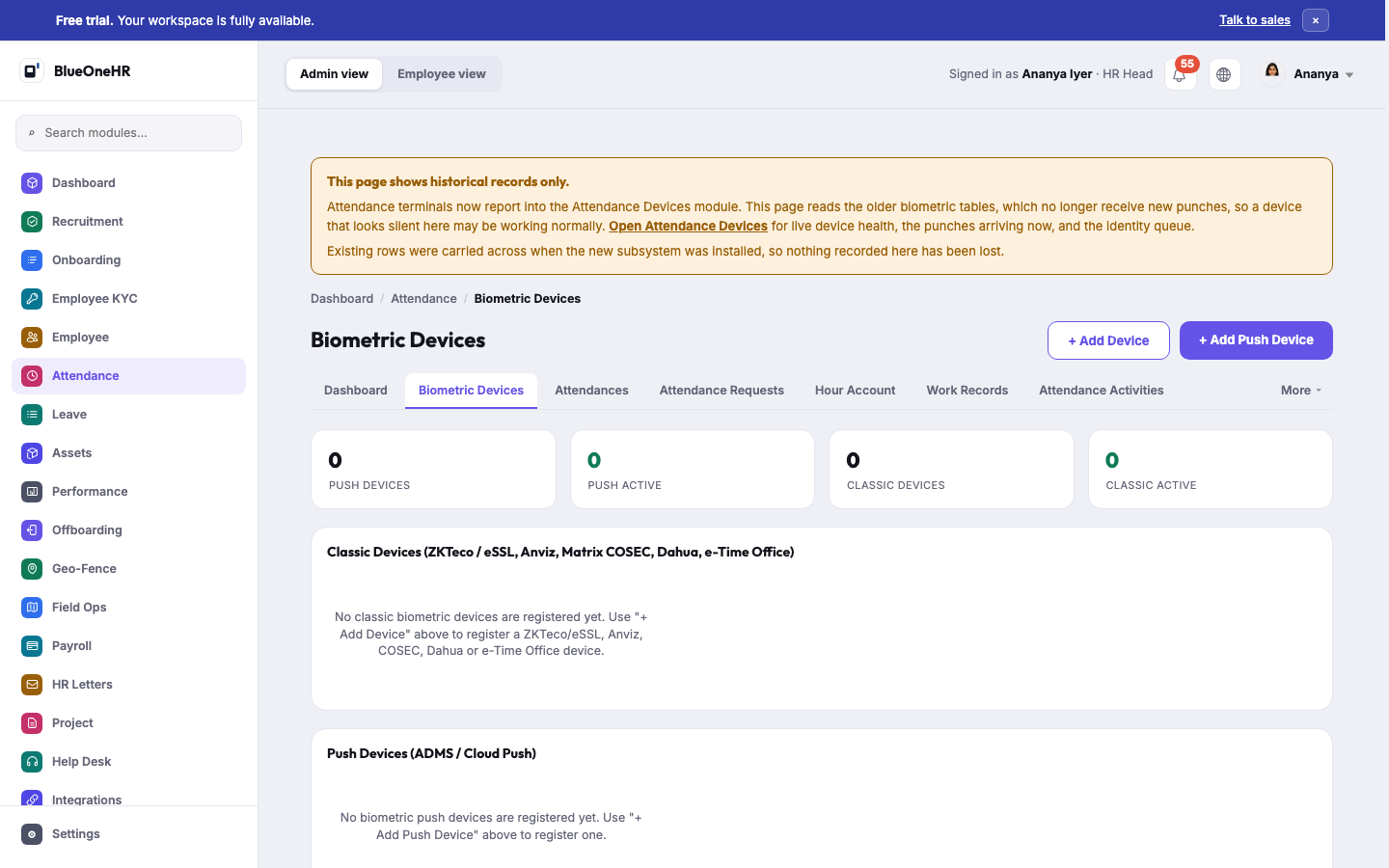This screenshot has height=868, width=1389.
Task: Open the Dashboard sidebar icon
Action: point(32,182)
